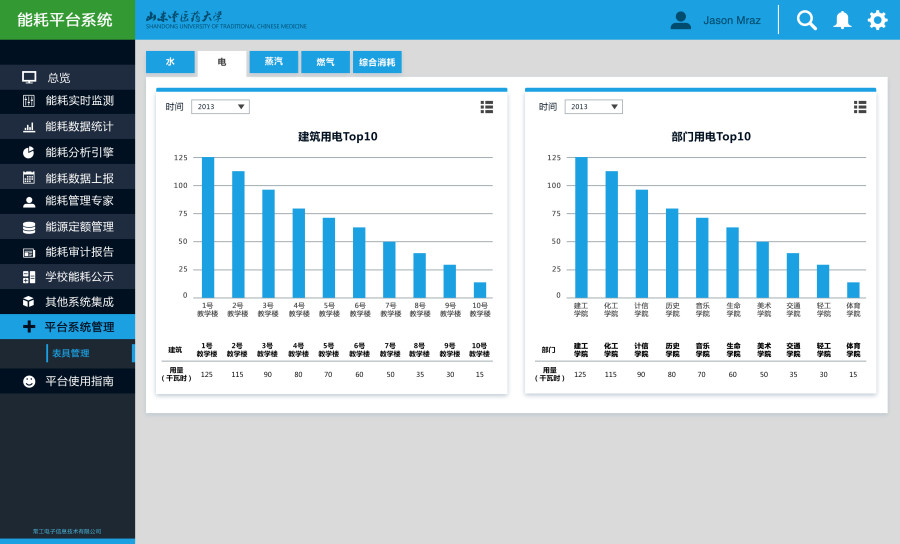Click the 能耗平台系统 logo title
The width and height of the screenshot is (900, 544).
(65, 20)
